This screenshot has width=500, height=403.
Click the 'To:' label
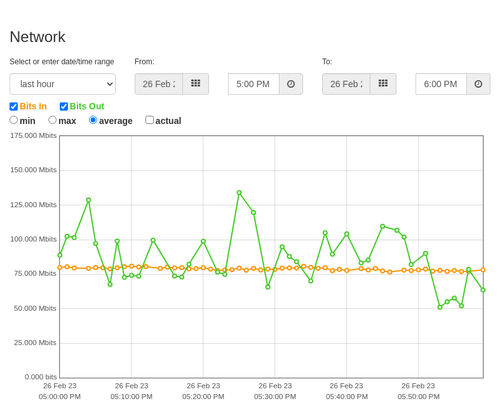(327, 62)
